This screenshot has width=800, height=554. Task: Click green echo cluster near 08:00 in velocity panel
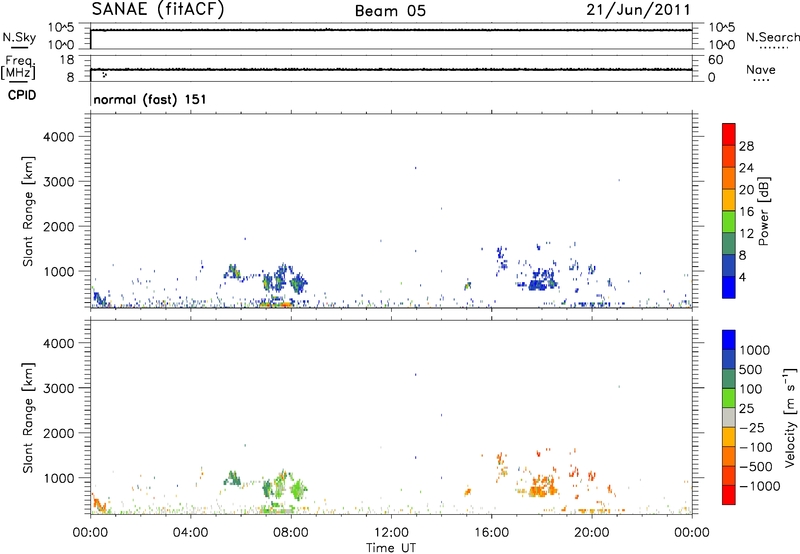coord(297,490)
